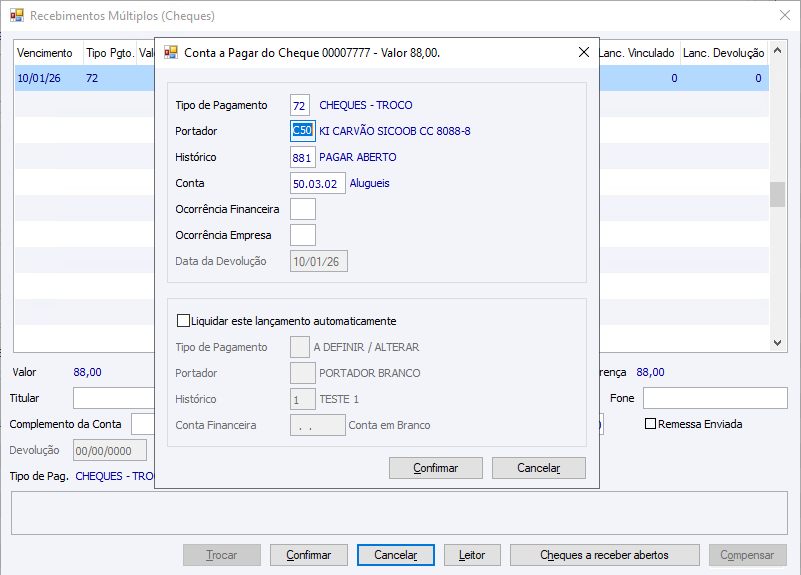Click the Vencimento column header
This screenshot has height=575, width=801.
(x=48, y=53)
